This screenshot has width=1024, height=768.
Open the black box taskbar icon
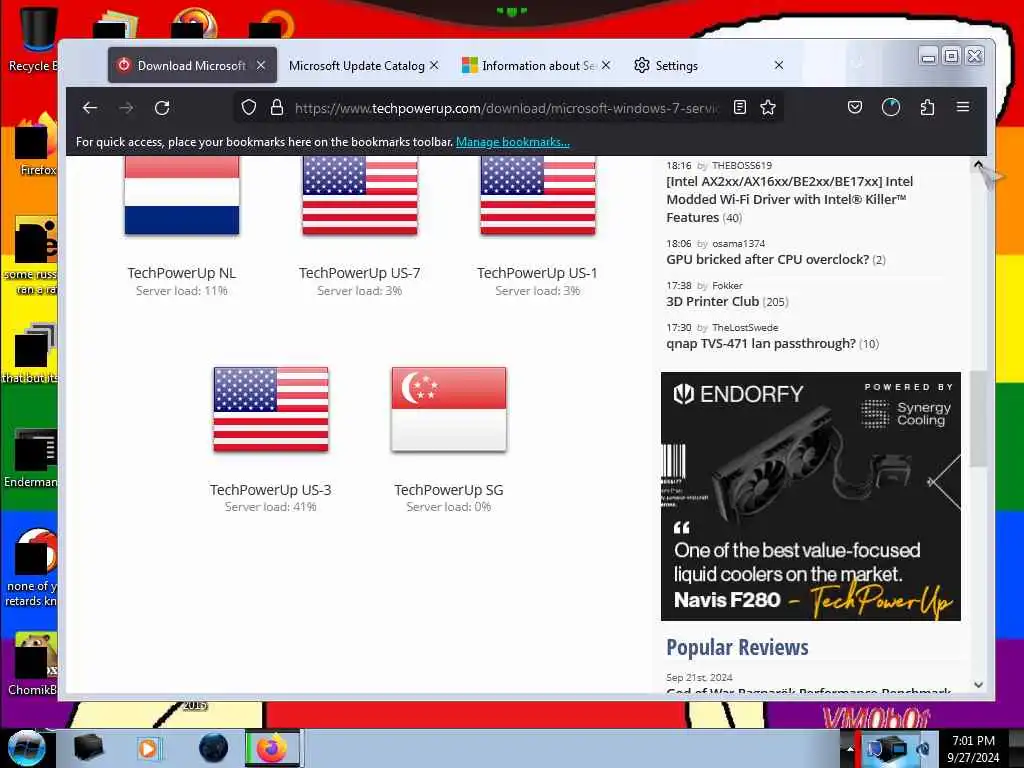point(88,748)
